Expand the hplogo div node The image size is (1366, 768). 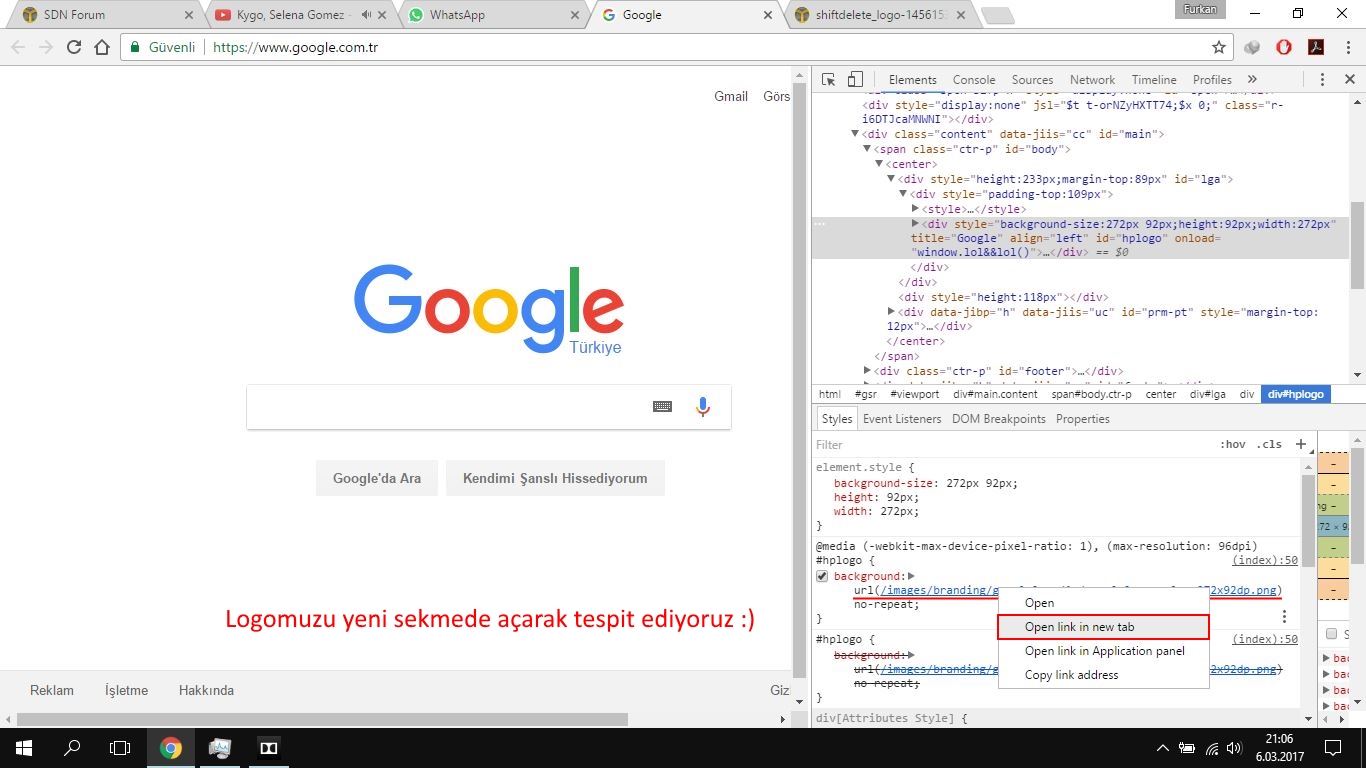915,223
